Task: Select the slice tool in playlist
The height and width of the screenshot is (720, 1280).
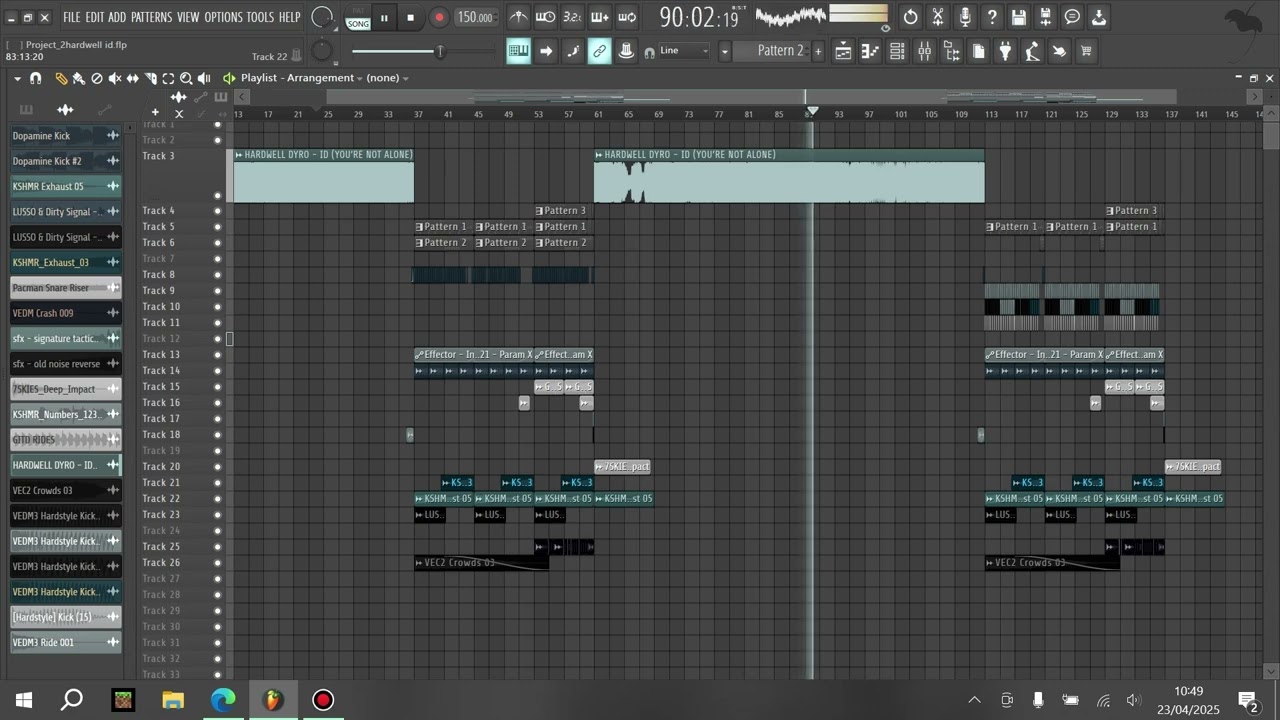Action: pyautogui.click(x=151, y=78)
